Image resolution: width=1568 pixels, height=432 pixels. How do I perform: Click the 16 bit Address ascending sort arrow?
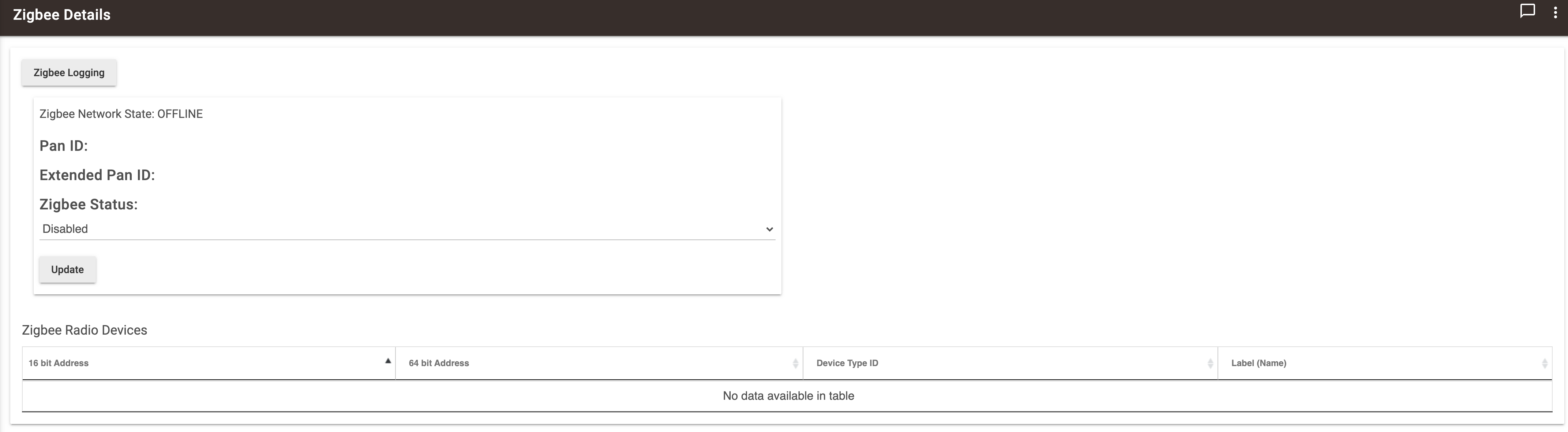388,361
